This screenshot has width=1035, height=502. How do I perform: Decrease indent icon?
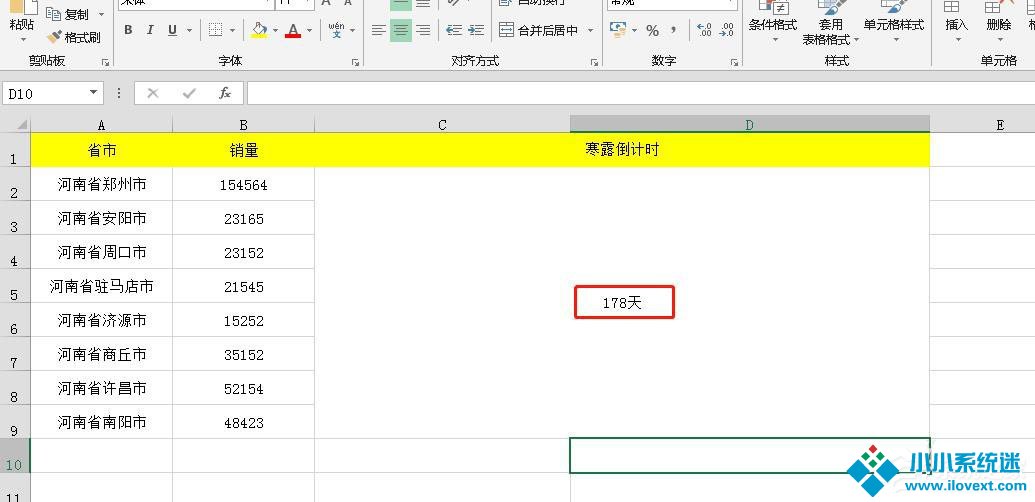pyautogui.click(x=453, y=30)
